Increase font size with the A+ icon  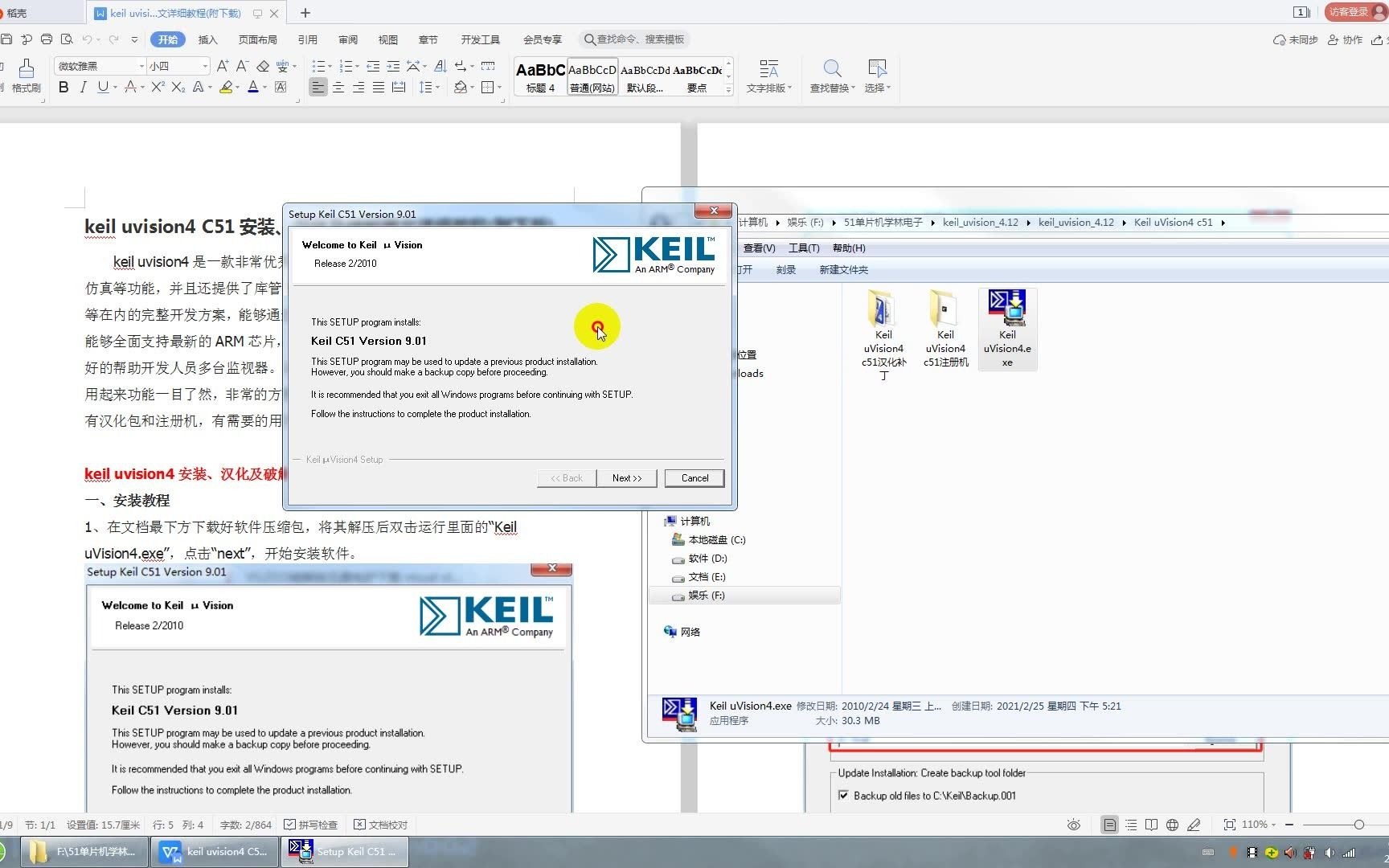tap(223, 66)
